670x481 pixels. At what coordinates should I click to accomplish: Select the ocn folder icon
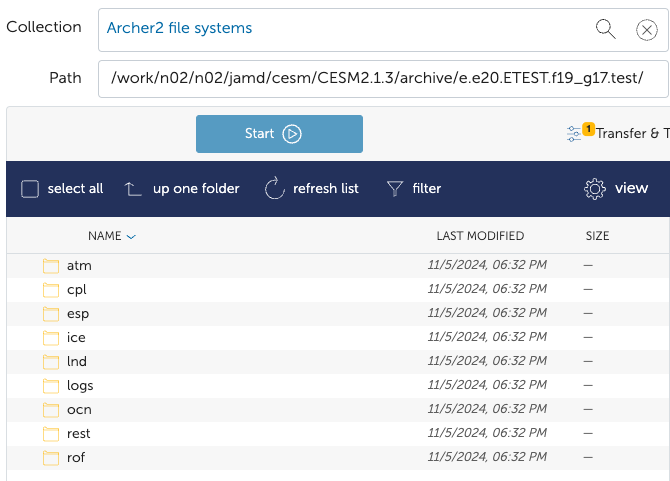click(51, 410)
